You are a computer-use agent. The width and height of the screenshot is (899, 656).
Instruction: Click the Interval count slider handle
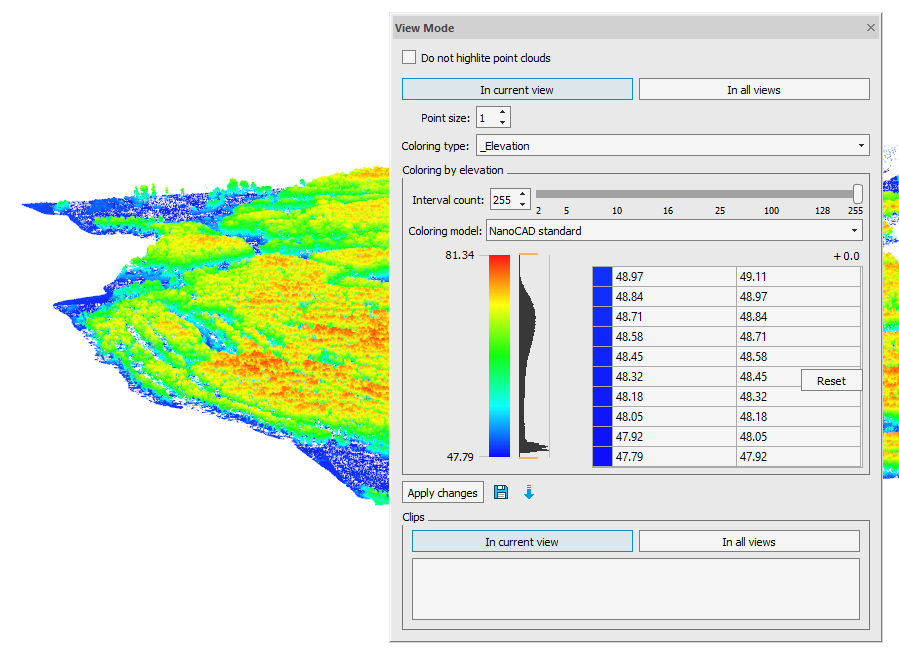857,194
